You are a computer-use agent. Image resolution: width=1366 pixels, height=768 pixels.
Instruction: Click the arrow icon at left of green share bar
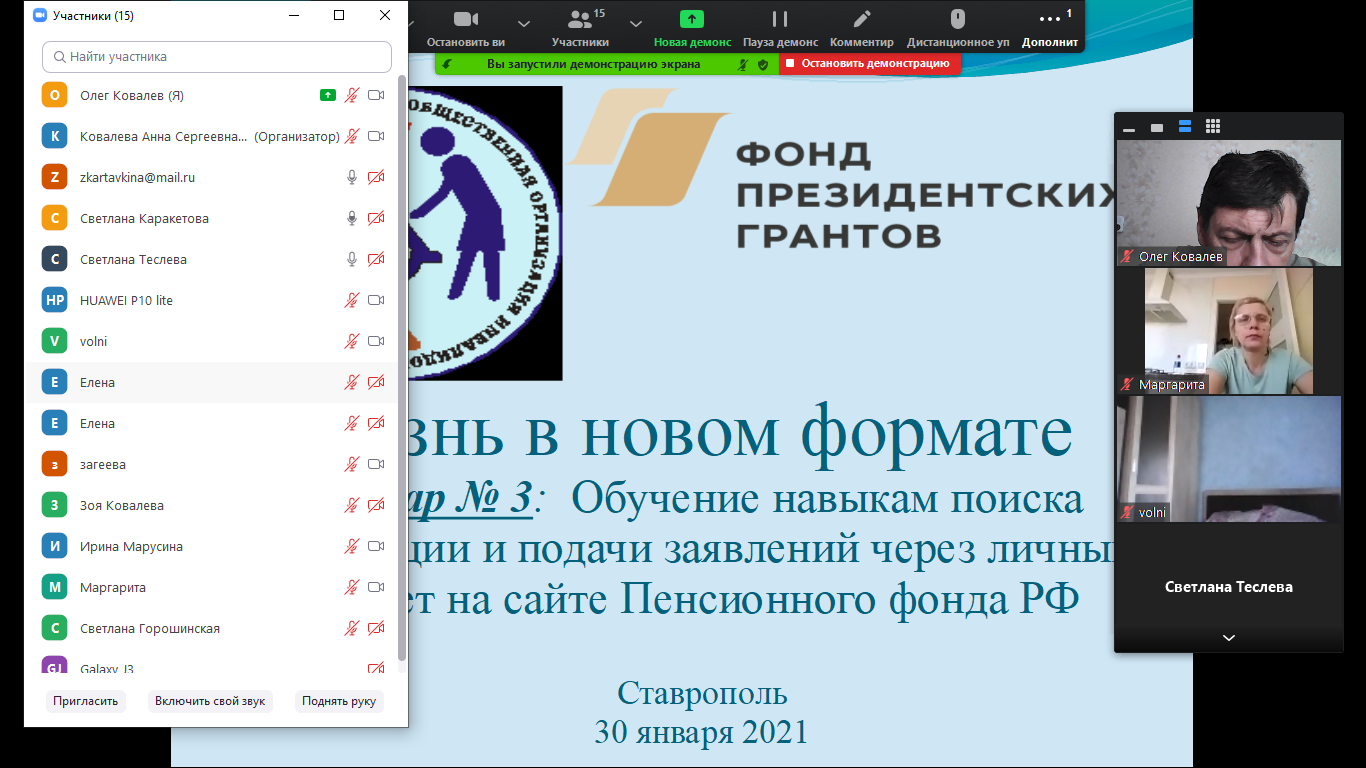(x=447, y=64)
